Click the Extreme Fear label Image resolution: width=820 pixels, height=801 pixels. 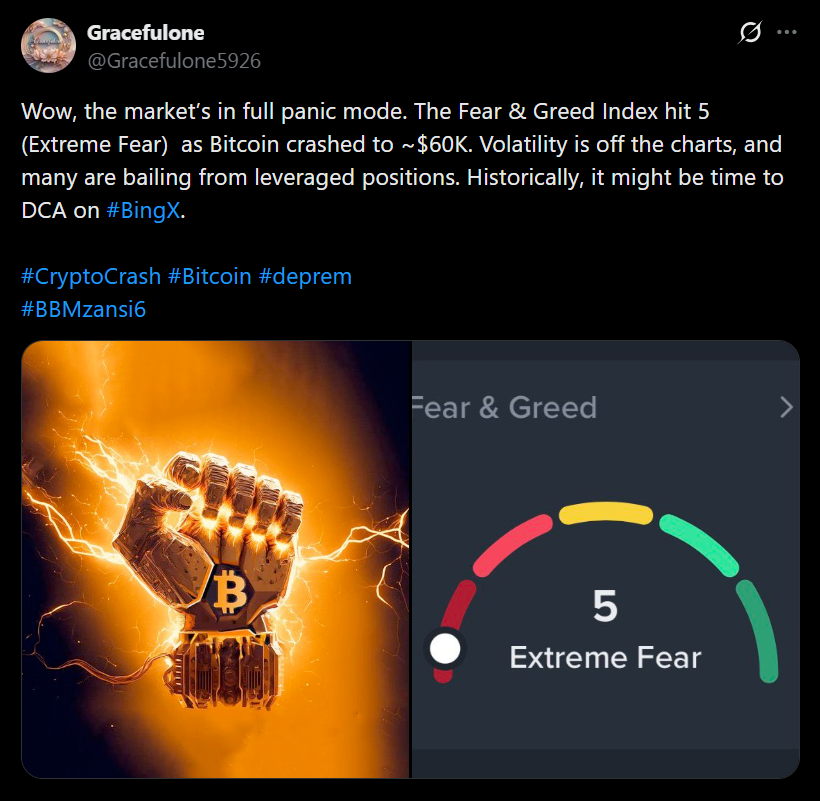(605, 657)
